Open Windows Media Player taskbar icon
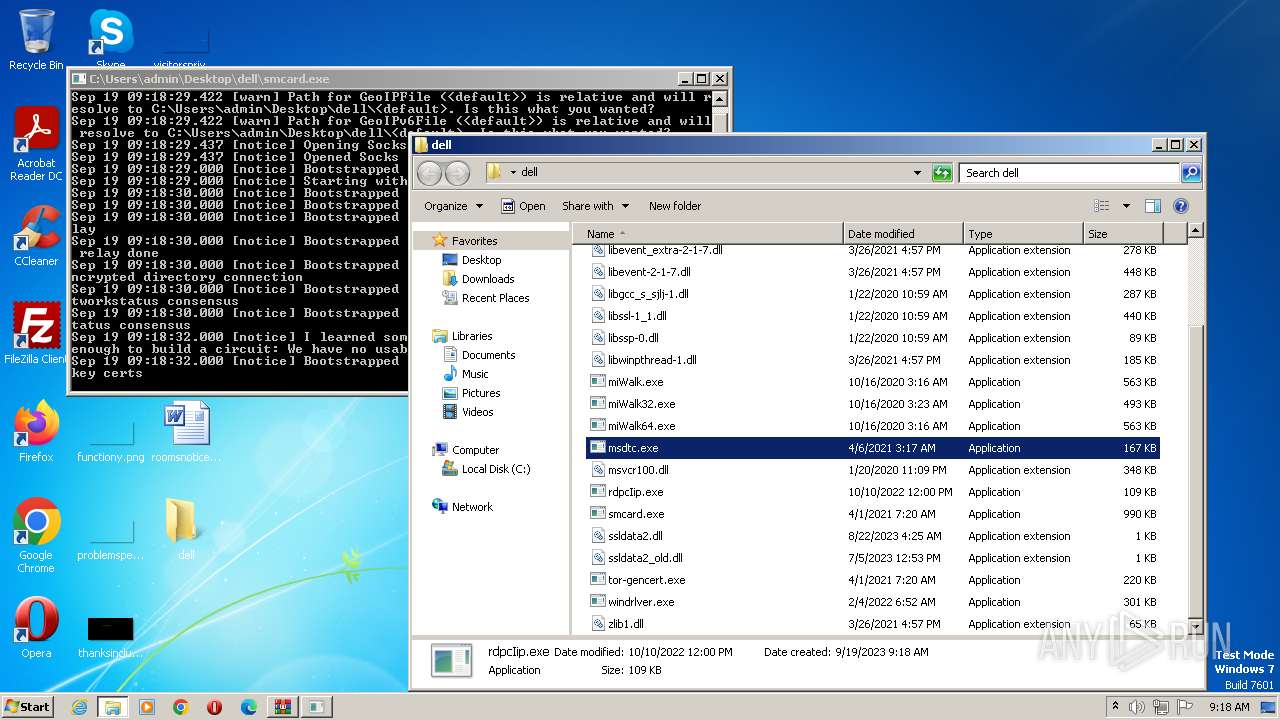The image size is (1280, 720). [147, 707]
